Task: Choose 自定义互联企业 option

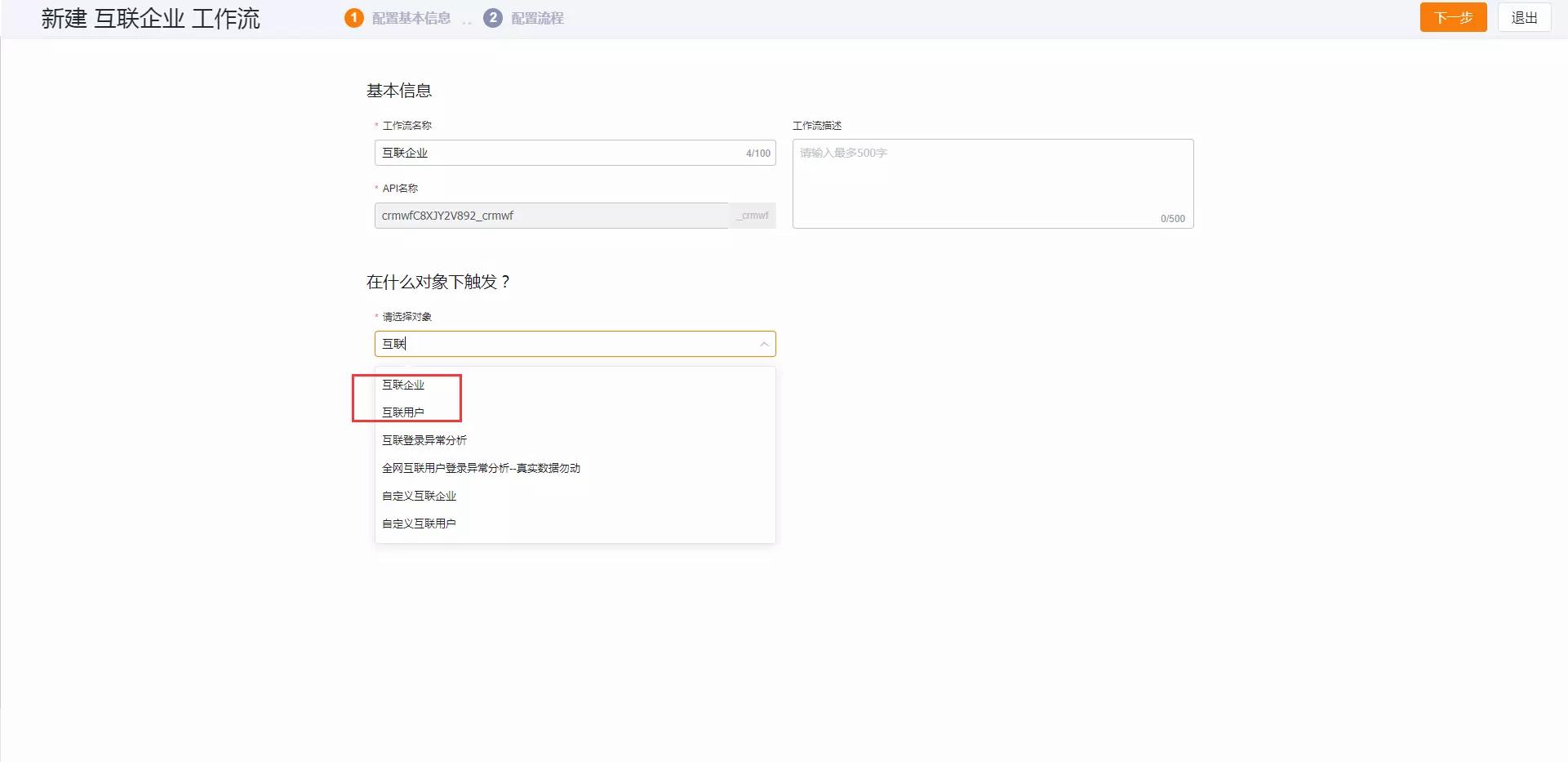Action: click(575, 496)
